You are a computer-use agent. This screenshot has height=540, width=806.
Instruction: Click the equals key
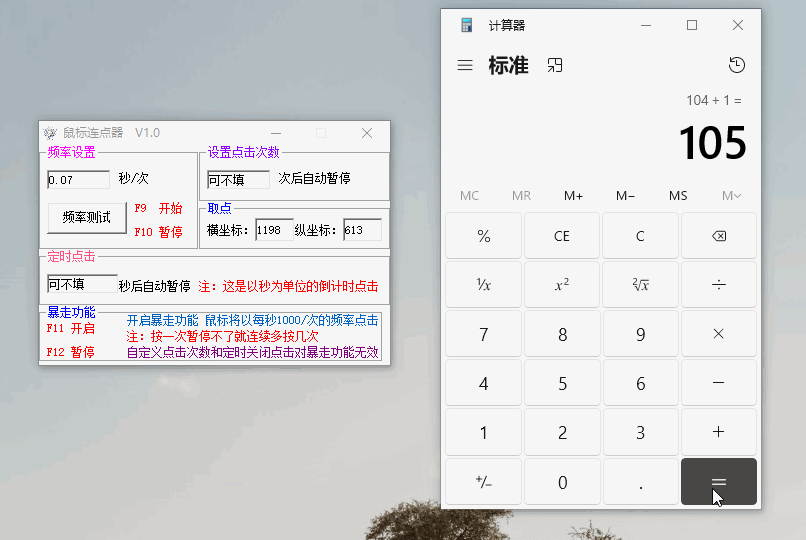pyautogui.click(x=719, y=481)
